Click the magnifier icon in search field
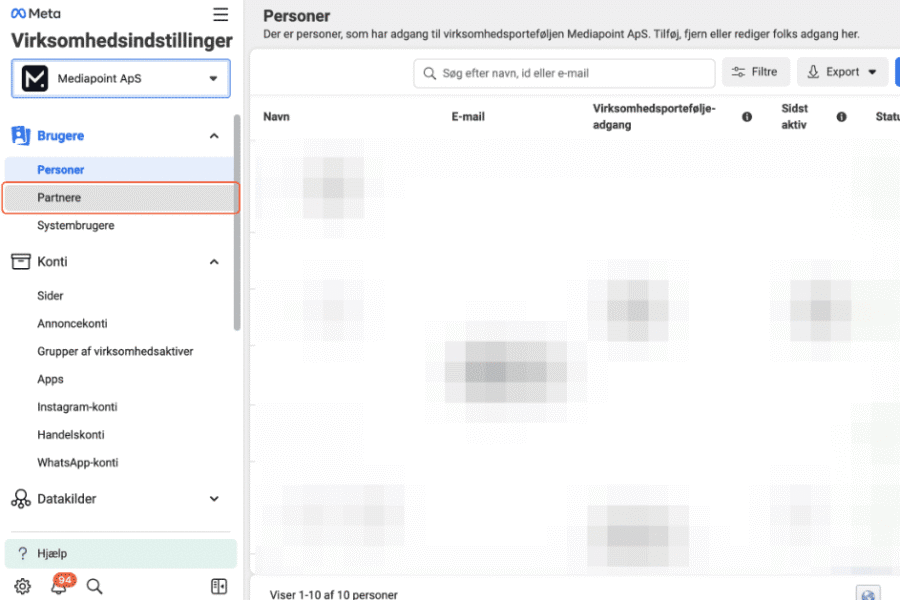Viewport: 900px width, 600px height. (429, 73)
